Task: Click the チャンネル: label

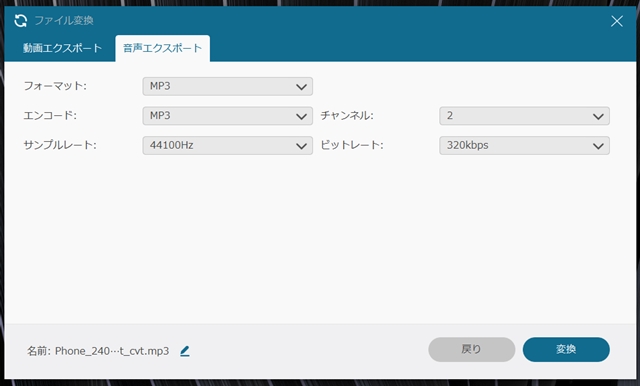Action: pos(347,115)
